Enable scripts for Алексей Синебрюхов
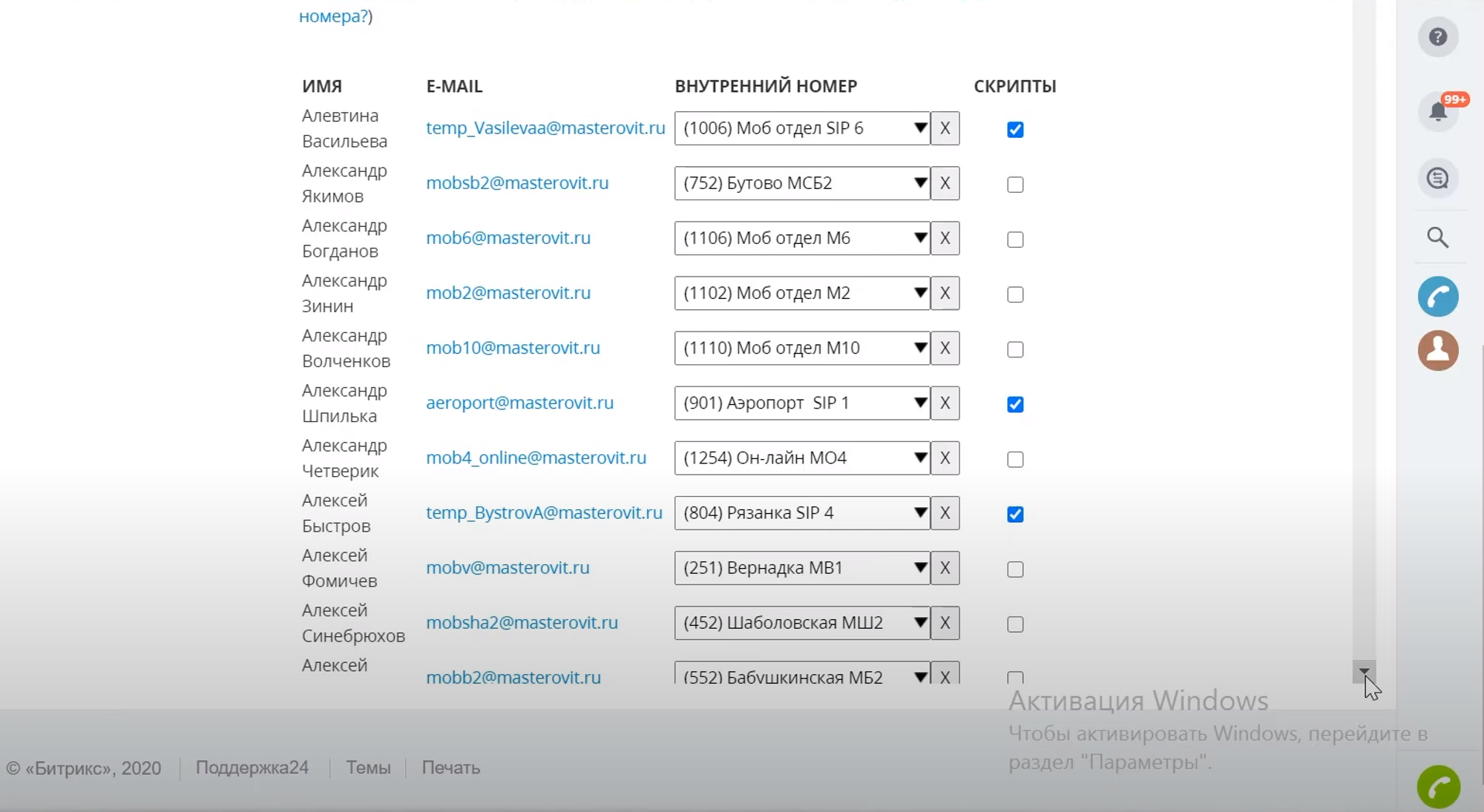 coord(1015,624)
